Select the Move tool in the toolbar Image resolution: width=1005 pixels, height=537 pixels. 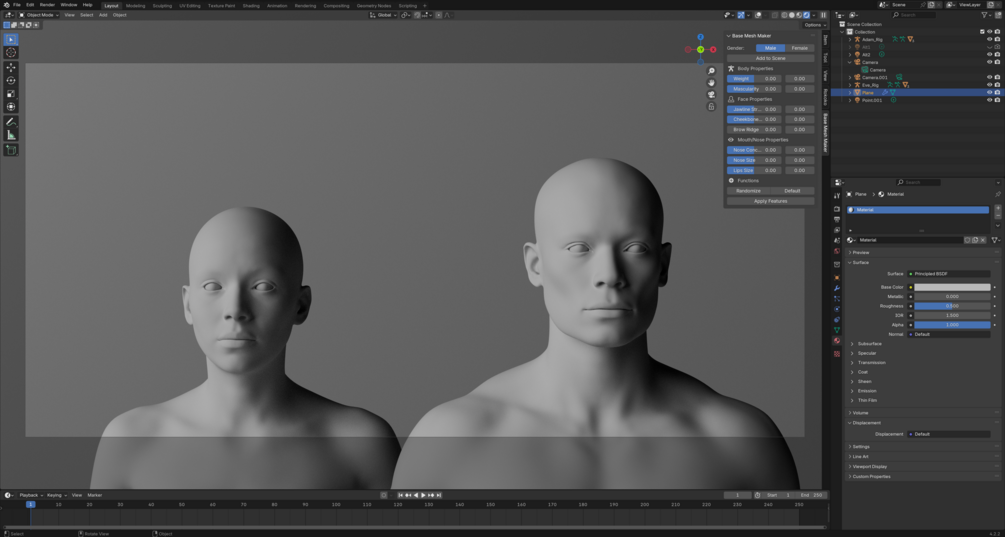coord(11,67)
